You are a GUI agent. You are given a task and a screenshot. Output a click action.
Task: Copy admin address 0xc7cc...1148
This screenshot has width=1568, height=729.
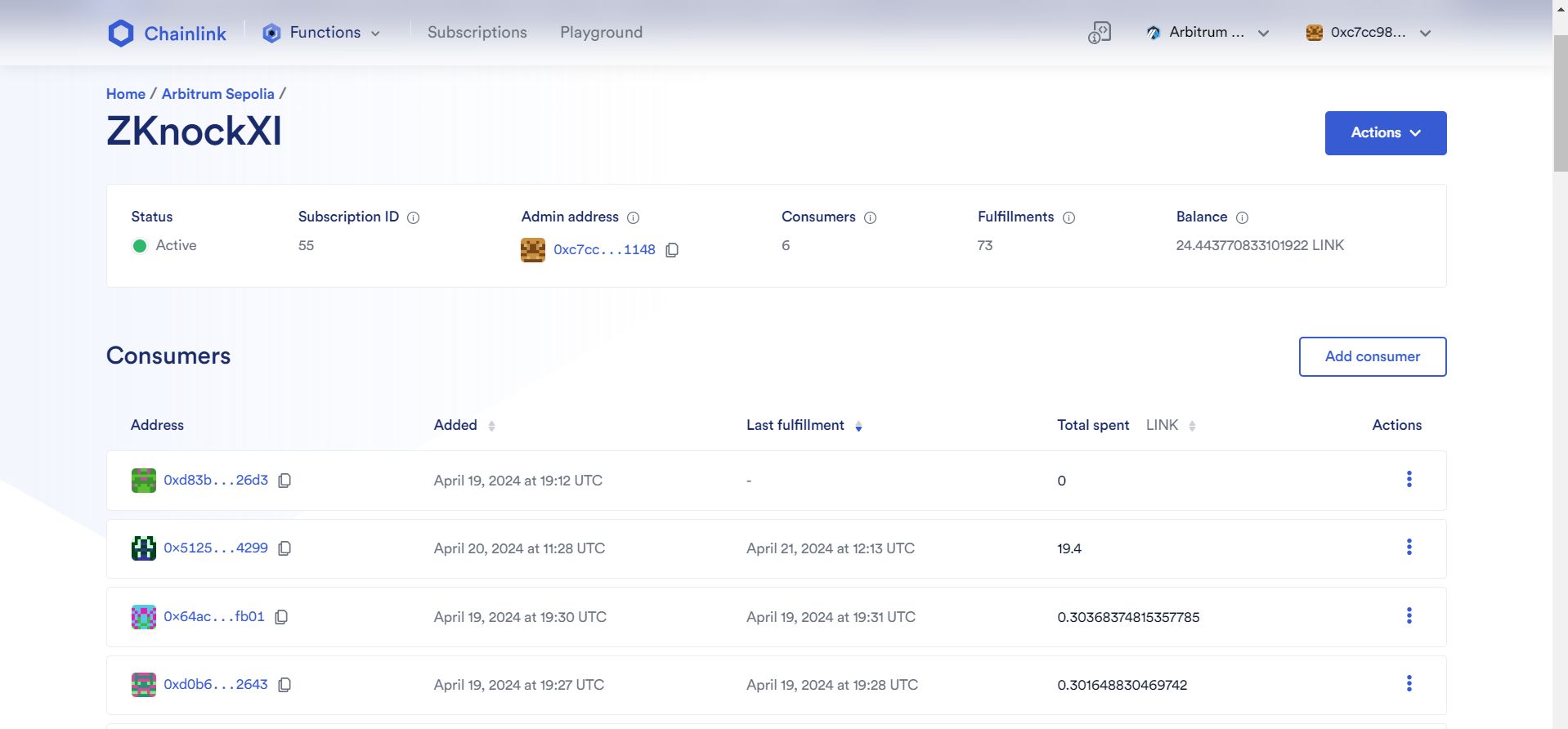pos(672,250)
